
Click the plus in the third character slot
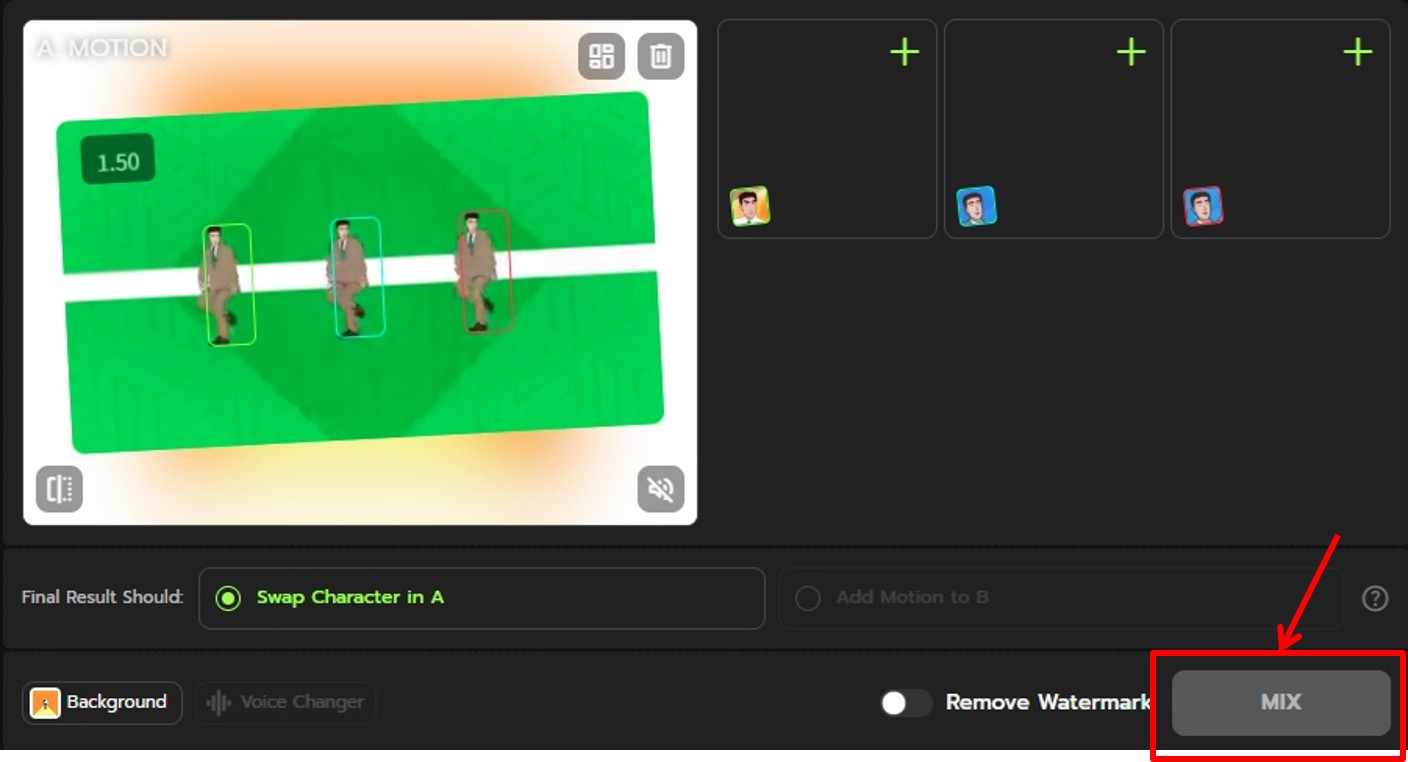pos(1357,52)
